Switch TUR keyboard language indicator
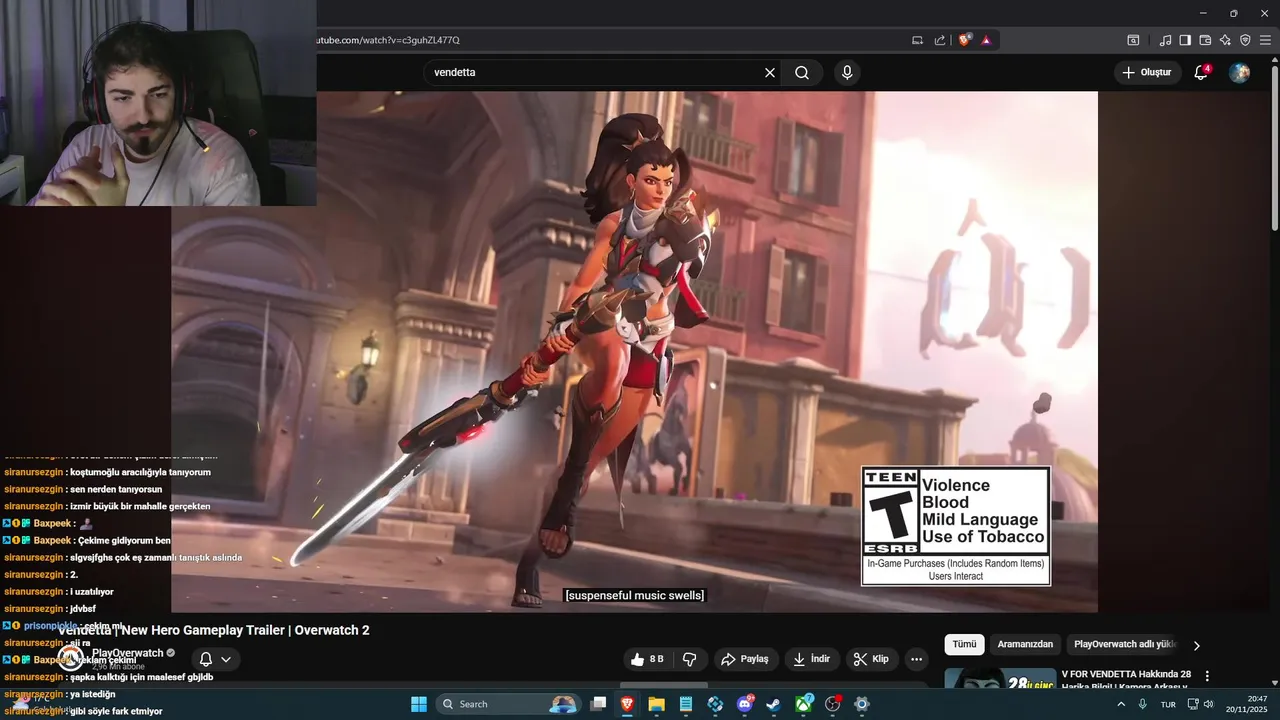Viewport: 1280px width, 720px height. tap(1168, 704)
